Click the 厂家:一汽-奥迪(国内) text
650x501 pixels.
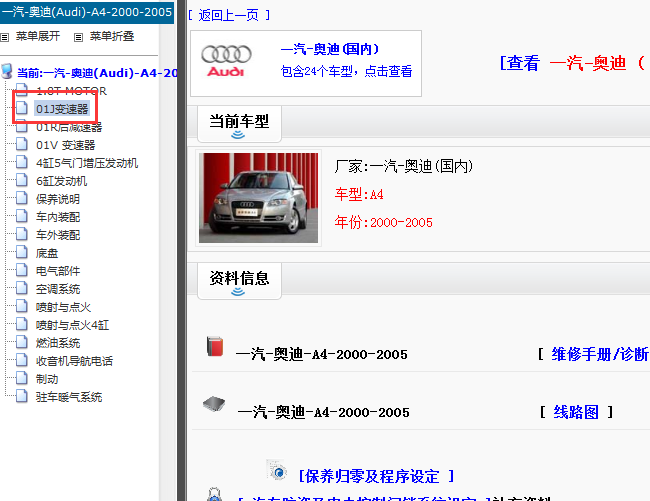click(403, 166)
